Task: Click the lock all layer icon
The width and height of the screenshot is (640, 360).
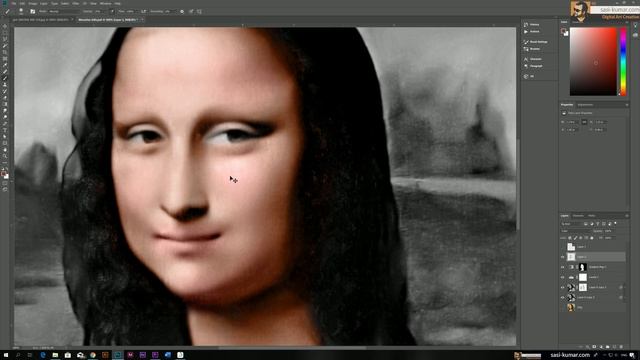Action: 592,238
